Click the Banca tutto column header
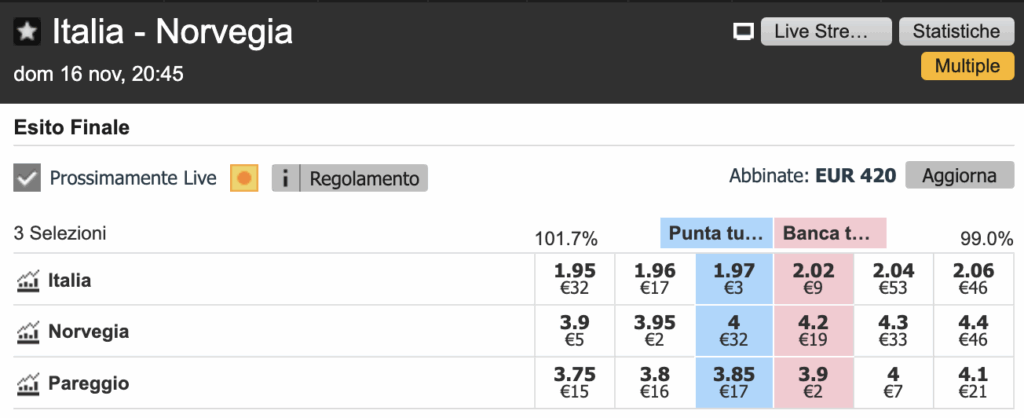 [829, 234]
